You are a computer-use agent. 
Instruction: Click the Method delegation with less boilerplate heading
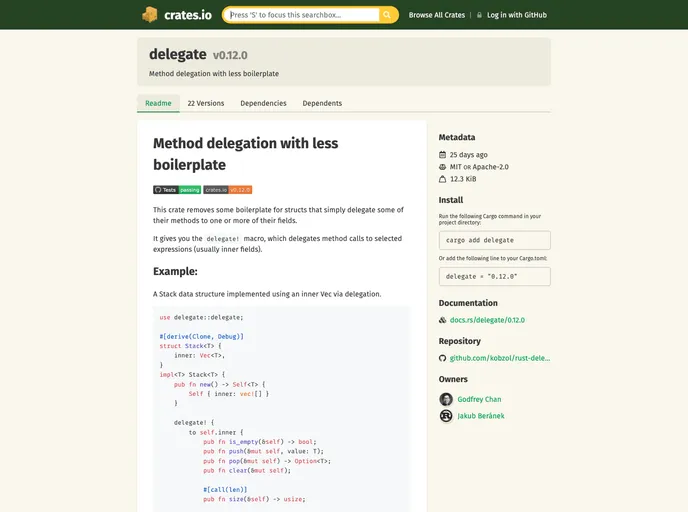pyautogui.click(x=245, y=154)
